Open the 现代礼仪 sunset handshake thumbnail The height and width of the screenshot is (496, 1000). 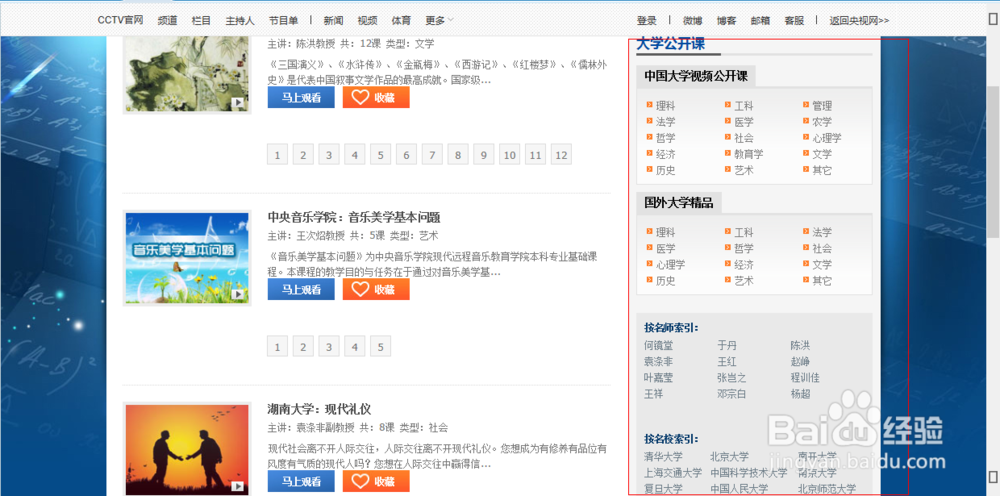(x=187, y=449)
